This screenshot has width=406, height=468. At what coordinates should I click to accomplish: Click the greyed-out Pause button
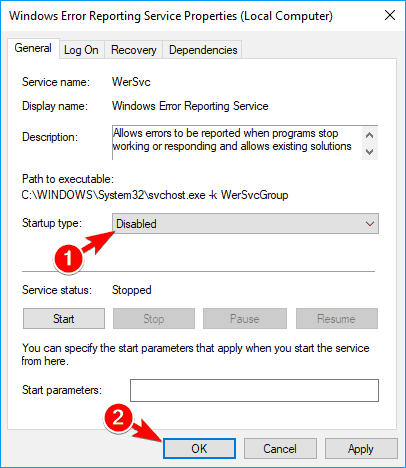click(x=245, y=319)
